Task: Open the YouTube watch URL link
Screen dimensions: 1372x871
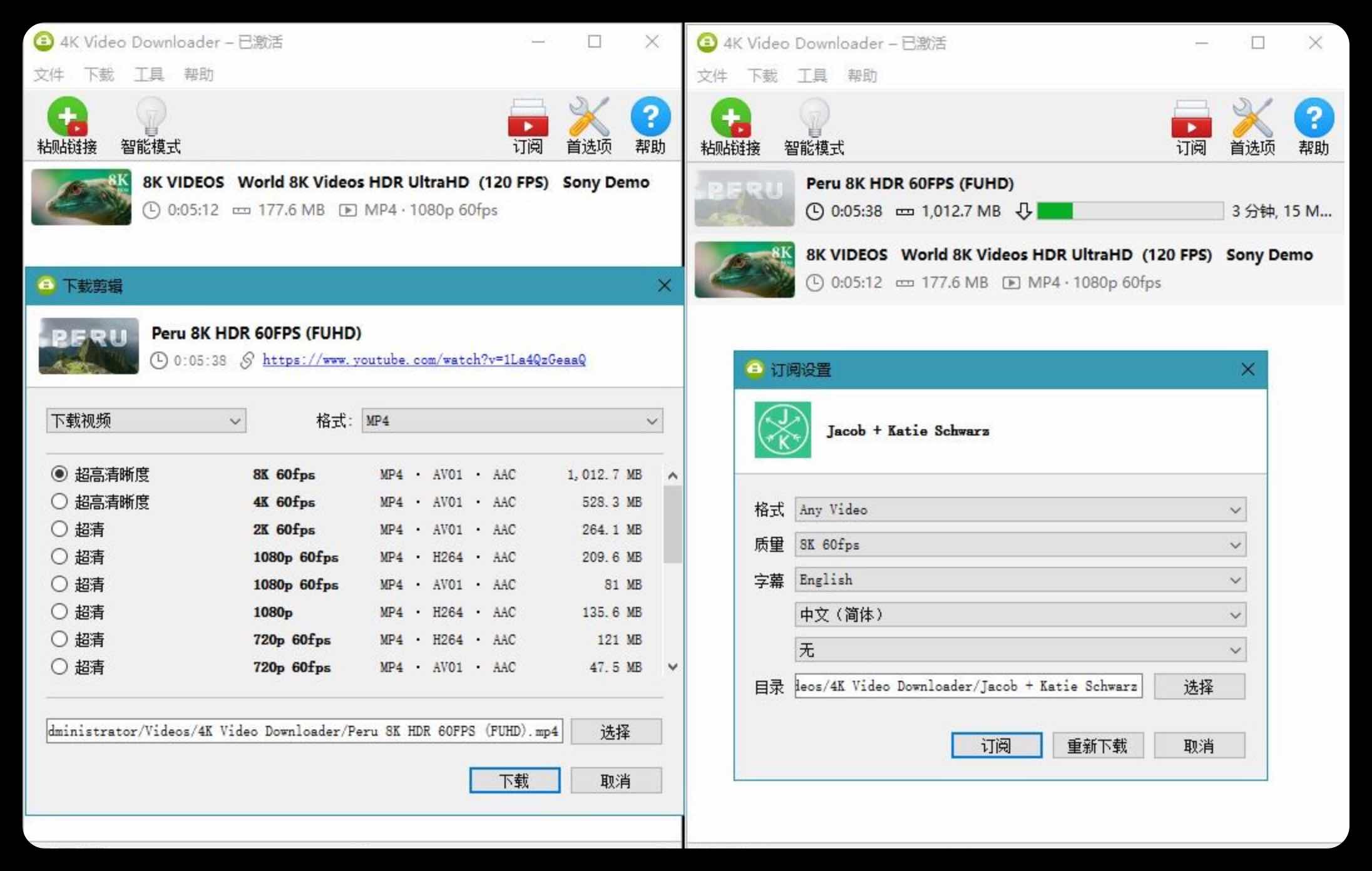Action: pyautogui.click(x=424, y=360)
